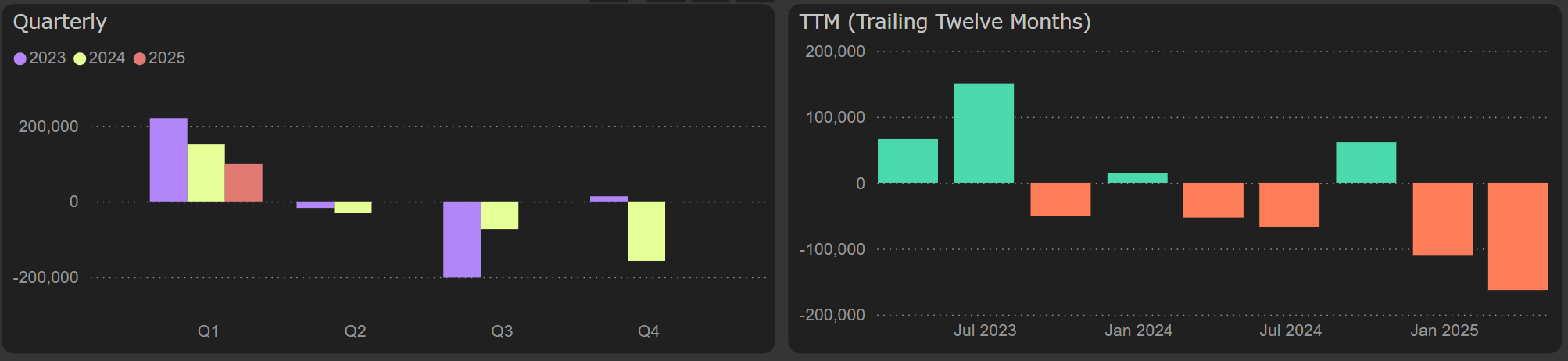The height and width of the screenshot is (361, 1568).
Task: Select the first green TTM bar
Action: tap(908, 161)
